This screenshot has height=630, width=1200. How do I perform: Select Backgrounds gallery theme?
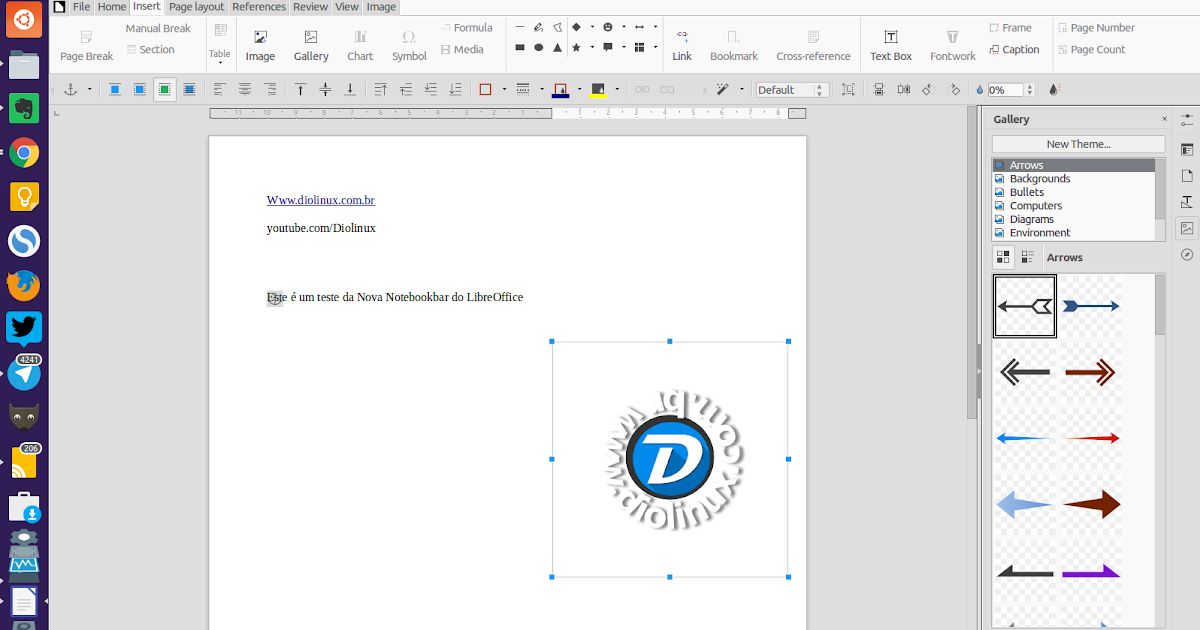click(x=1073, y=178)
